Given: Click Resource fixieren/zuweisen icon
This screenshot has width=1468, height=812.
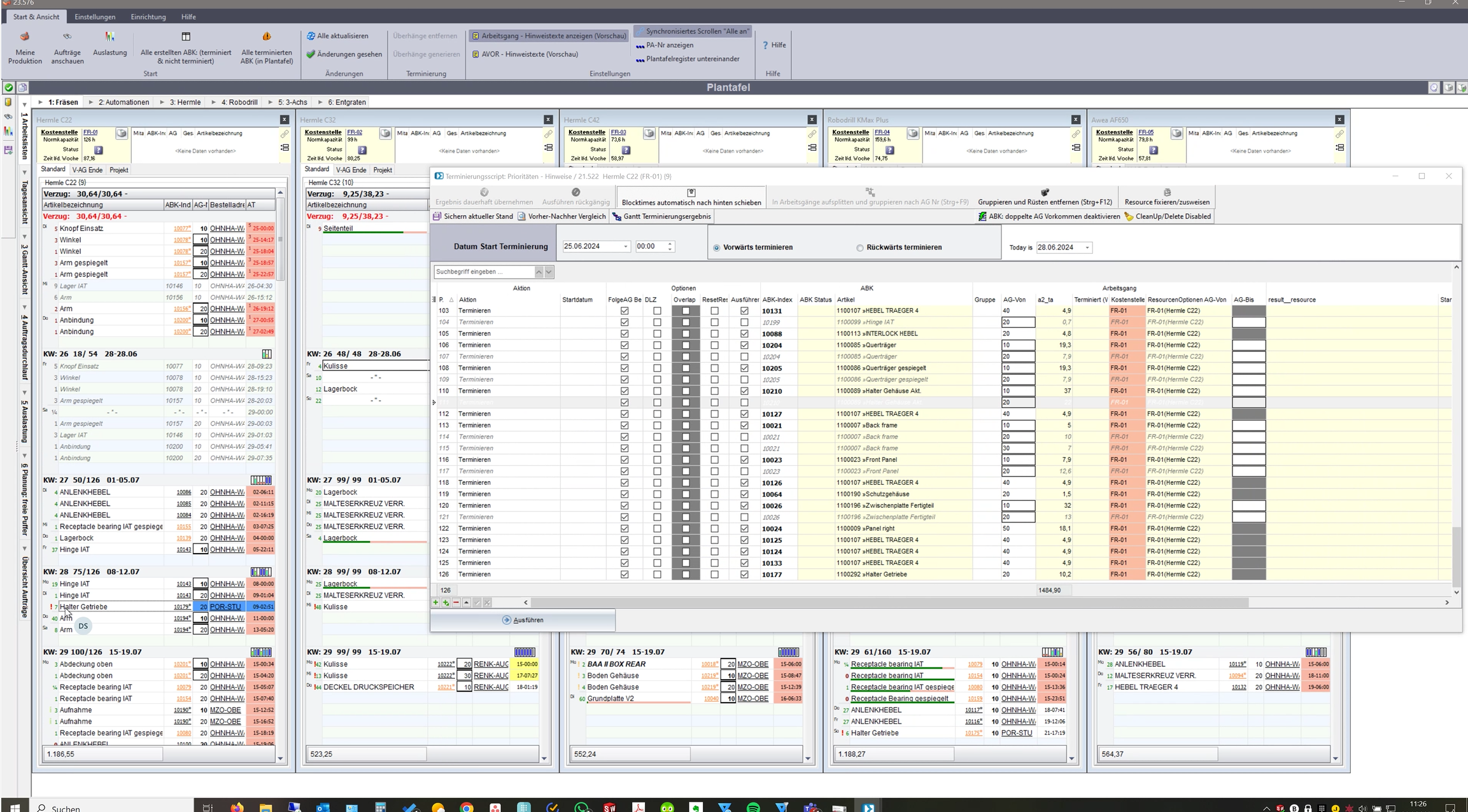Looking at the screenshot, I should 1166,192.
